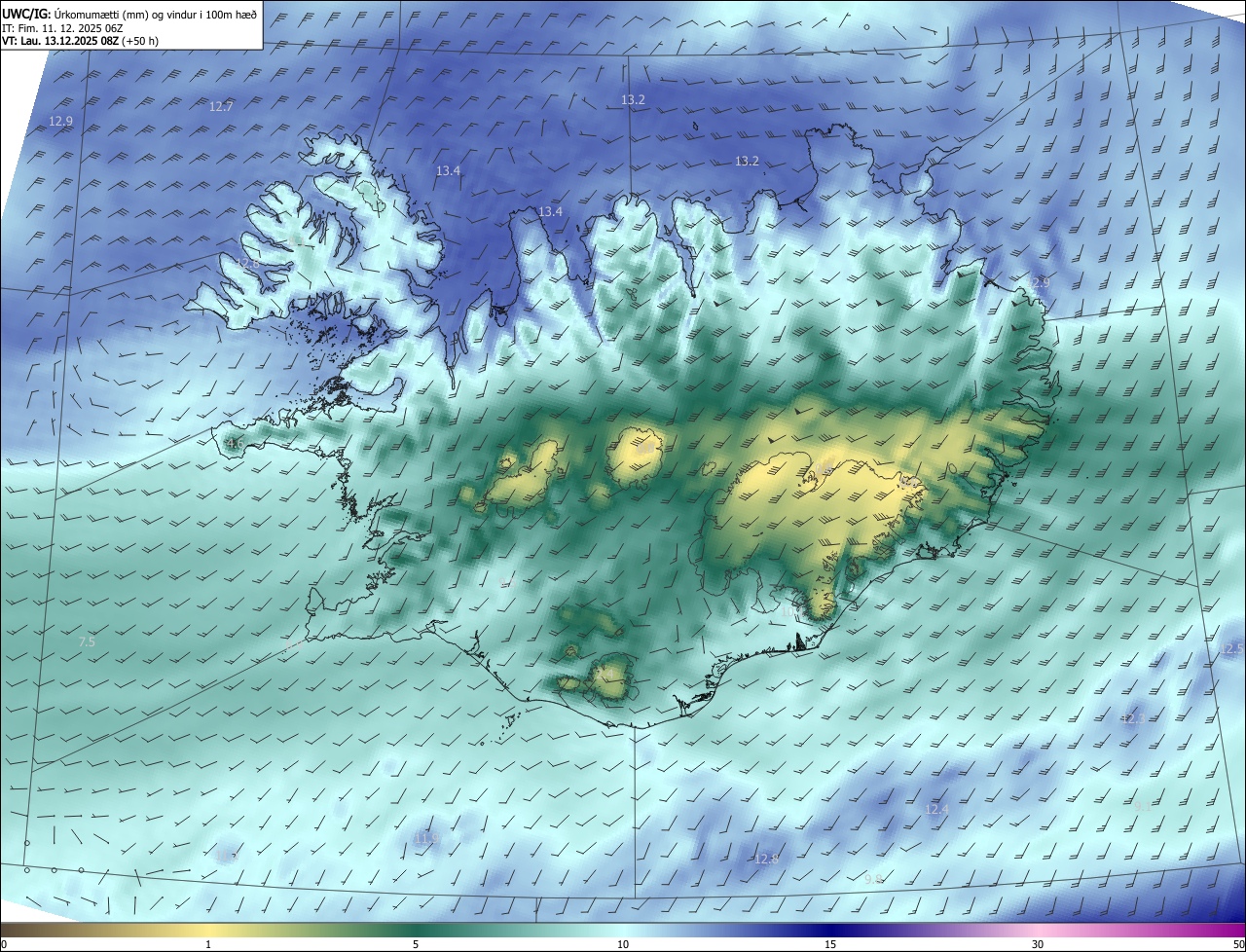Click the 12.7 value label on the map

pyautogui.click(x=221, y=106)
